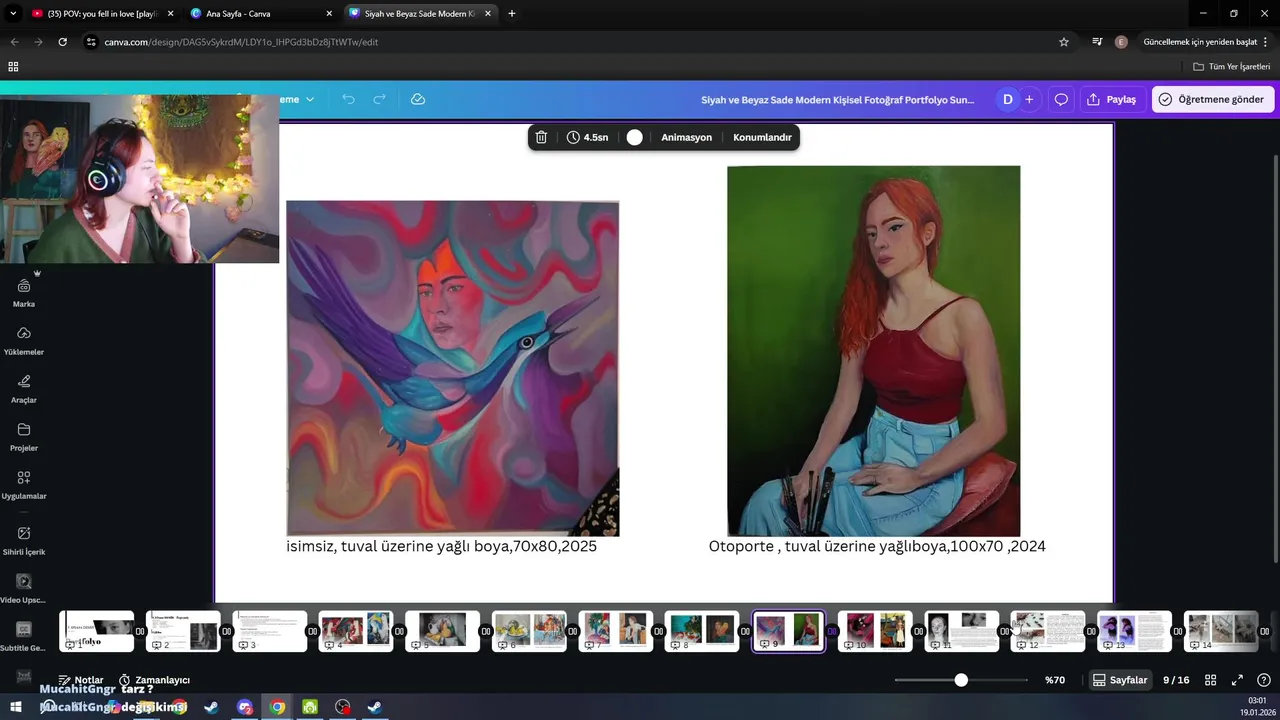Select the Otoporte caption text
This screenshot has height=720, width=1280.
[877, 546]
